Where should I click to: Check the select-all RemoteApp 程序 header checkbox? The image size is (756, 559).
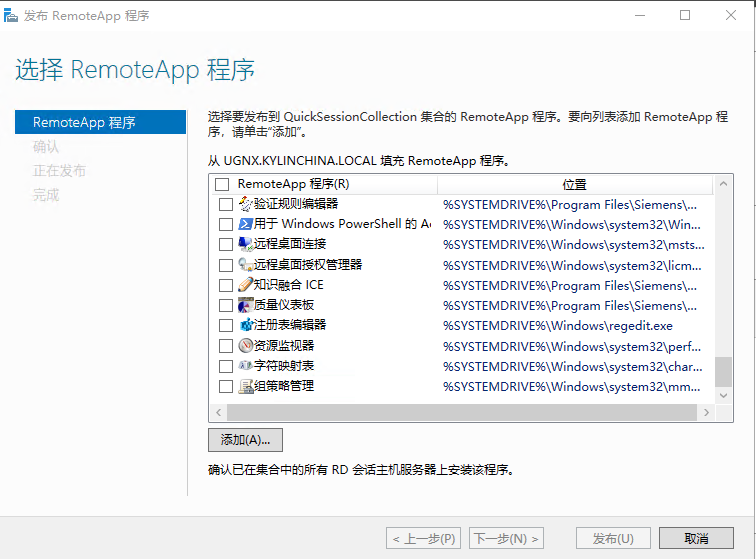click(x=222, y=184)
